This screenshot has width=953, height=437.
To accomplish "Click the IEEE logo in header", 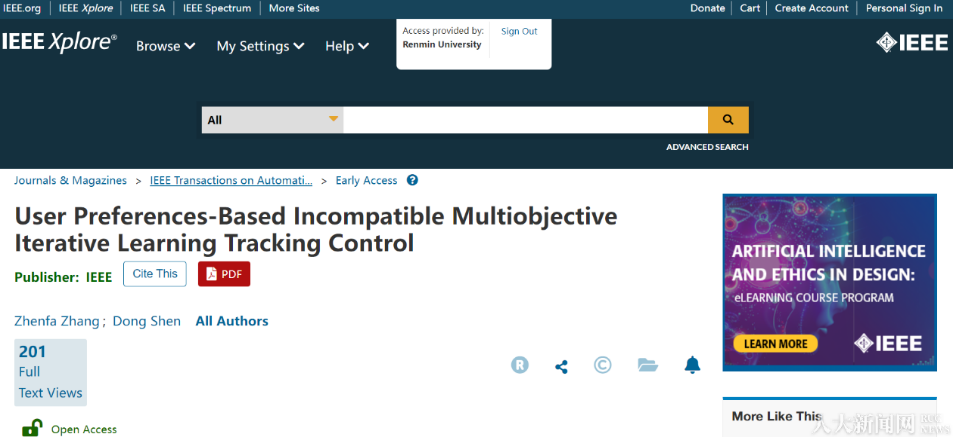I will click(911, 42).
